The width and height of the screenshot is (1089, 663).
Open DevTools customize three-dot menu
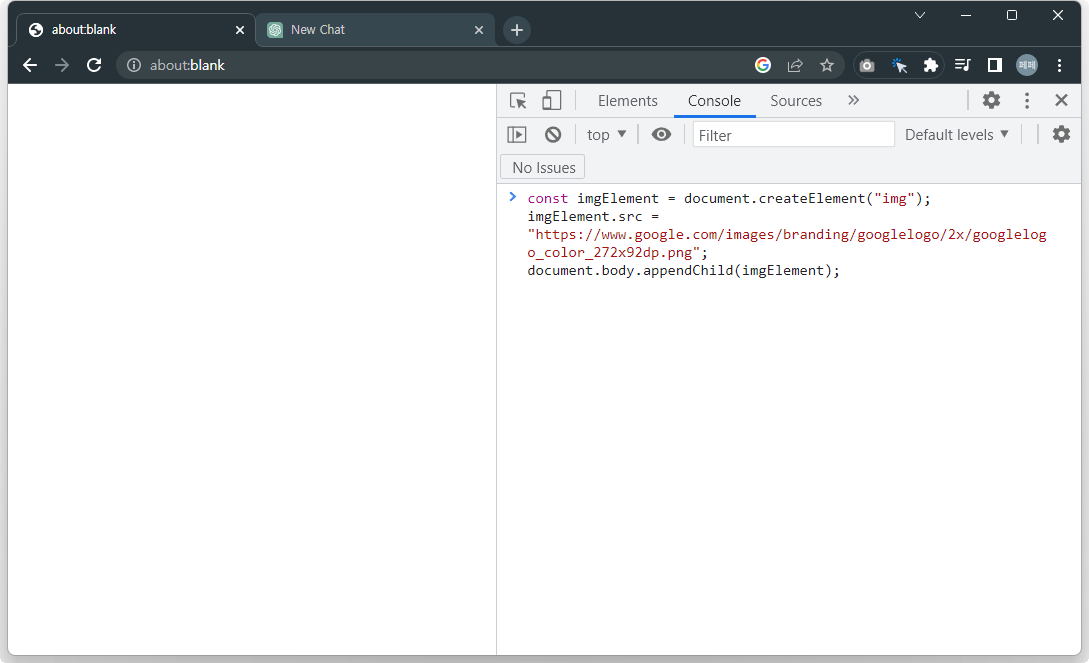tap(1026, 100)
